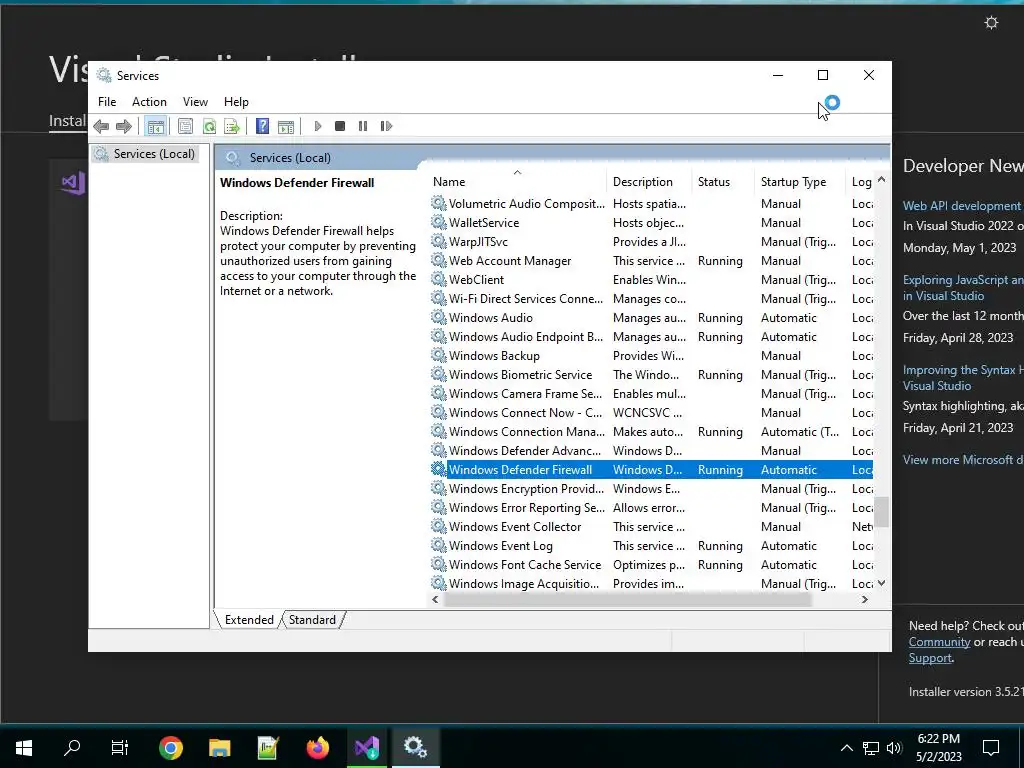Select Windows Audio Endpoint Builder service
The height and width of the screenshot is (768, 1024).
pyautogui.click(x=651, y=336)
